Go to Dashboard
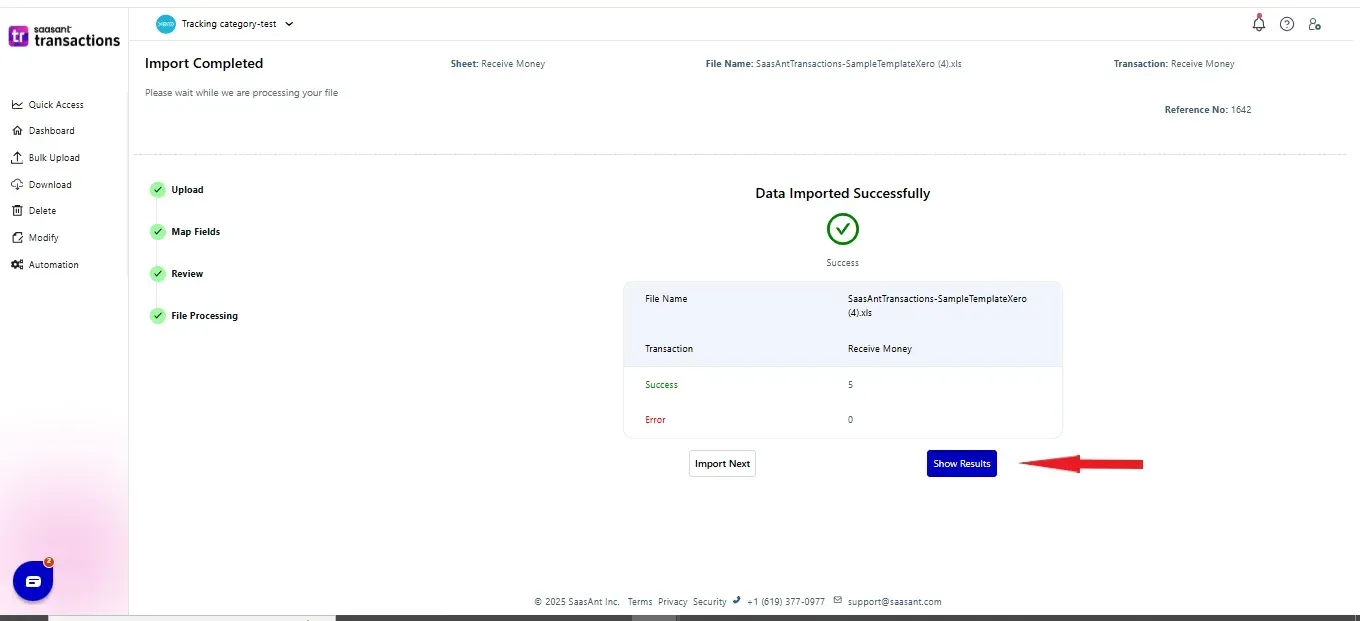This screenshot has width=1360, height=621. [x=51, y=131]
